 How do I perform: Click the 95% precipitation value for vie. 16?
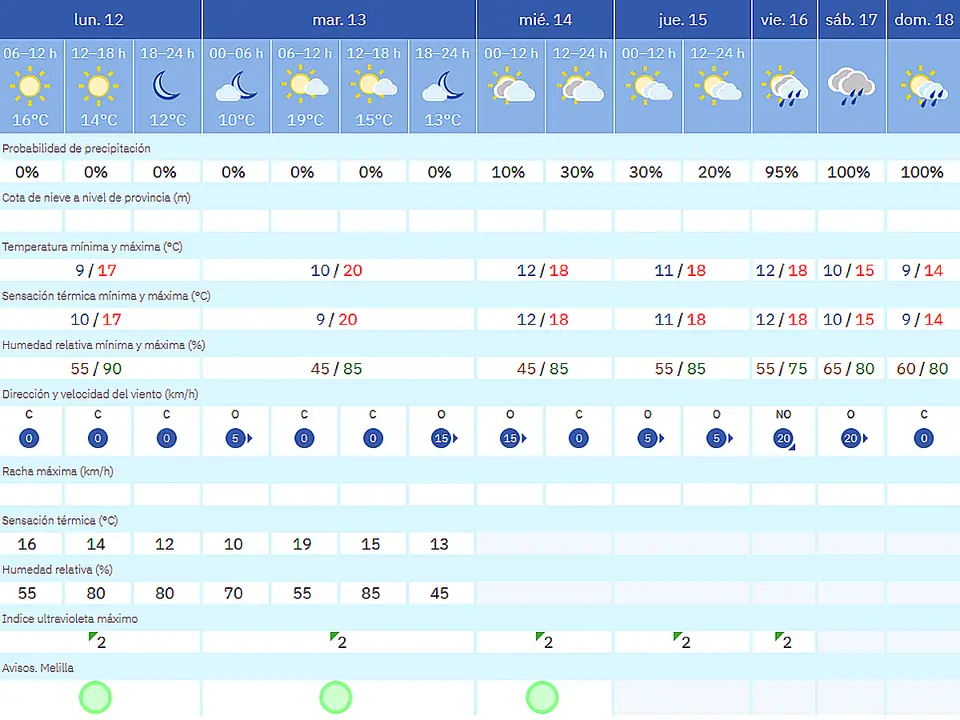pos(782,172)
